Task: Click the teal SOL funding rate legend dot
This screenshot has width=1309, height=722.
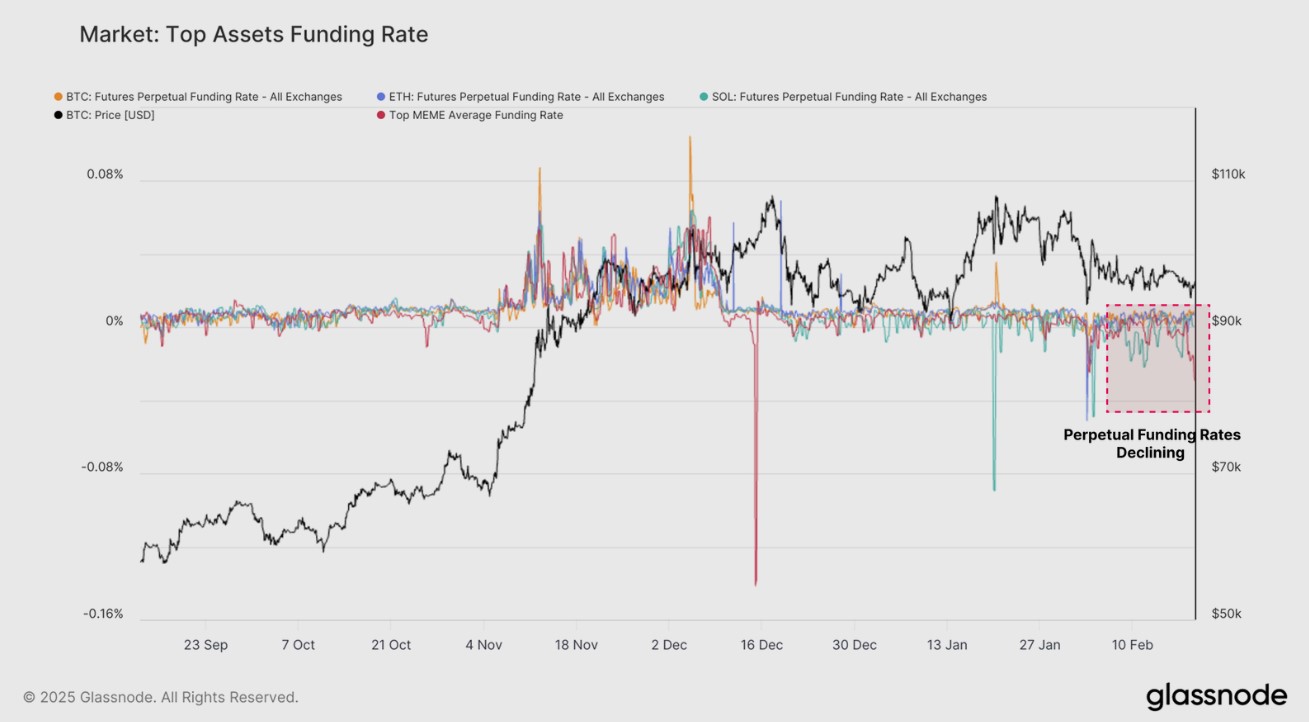Action: coord(704,97)
